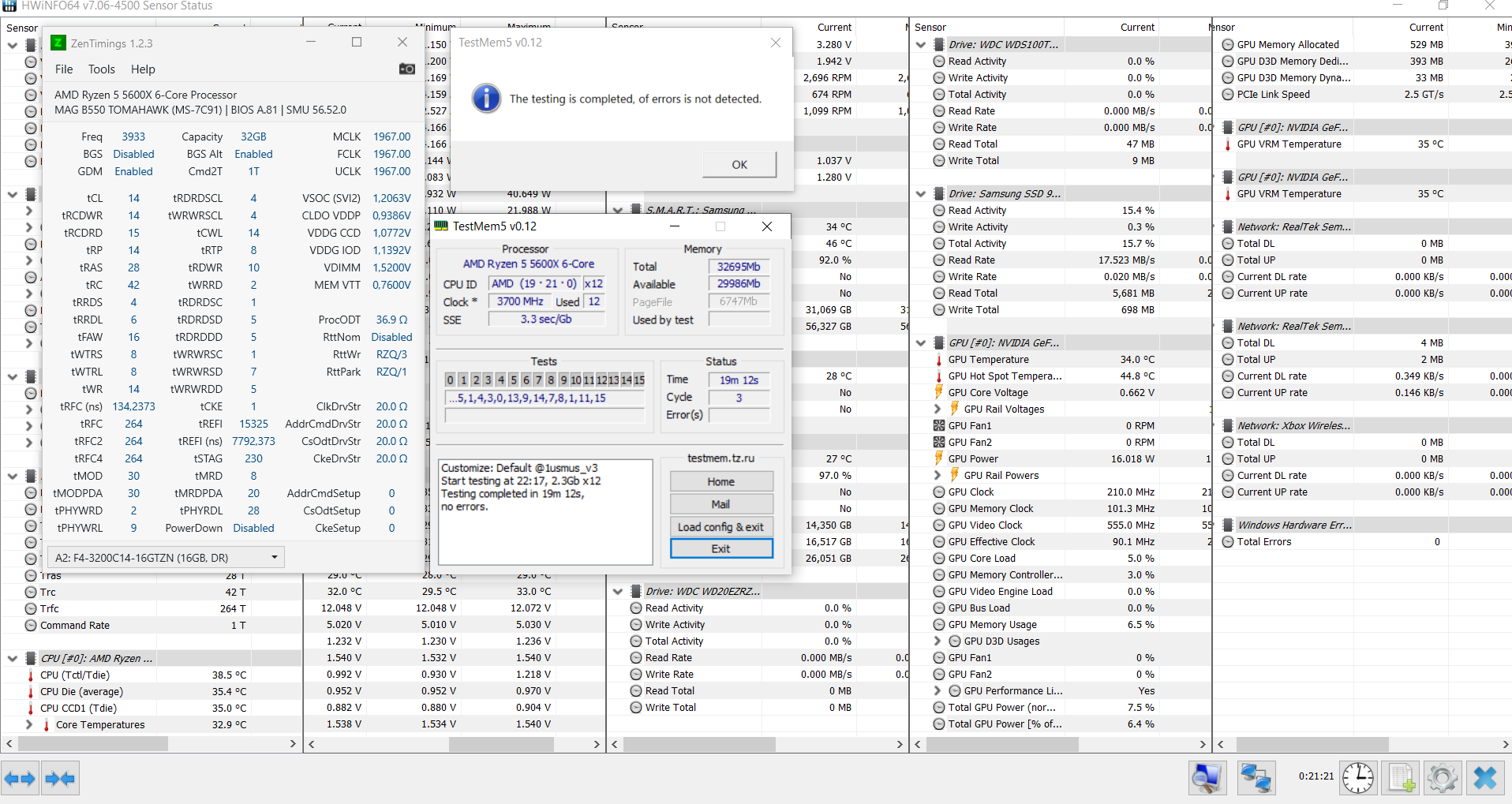The image size is (1512, 804).
Task: Click the clock reset timer icon
Action: coord(1358,779)
